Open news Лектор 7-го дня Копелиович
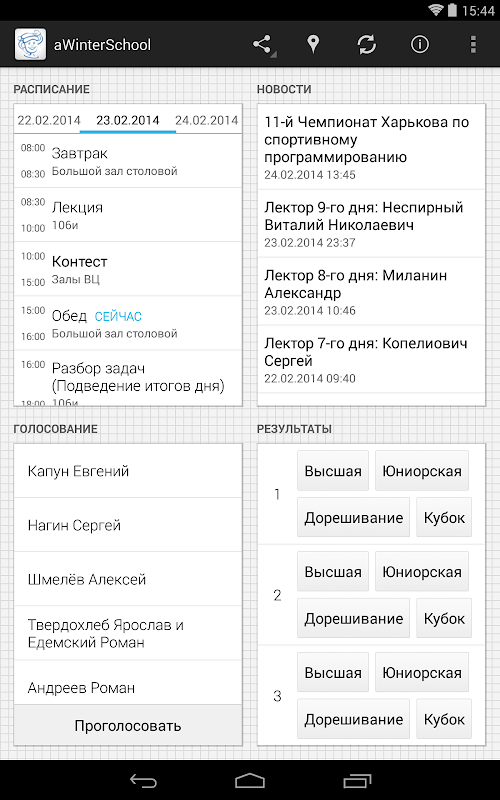 click(371, 360)
